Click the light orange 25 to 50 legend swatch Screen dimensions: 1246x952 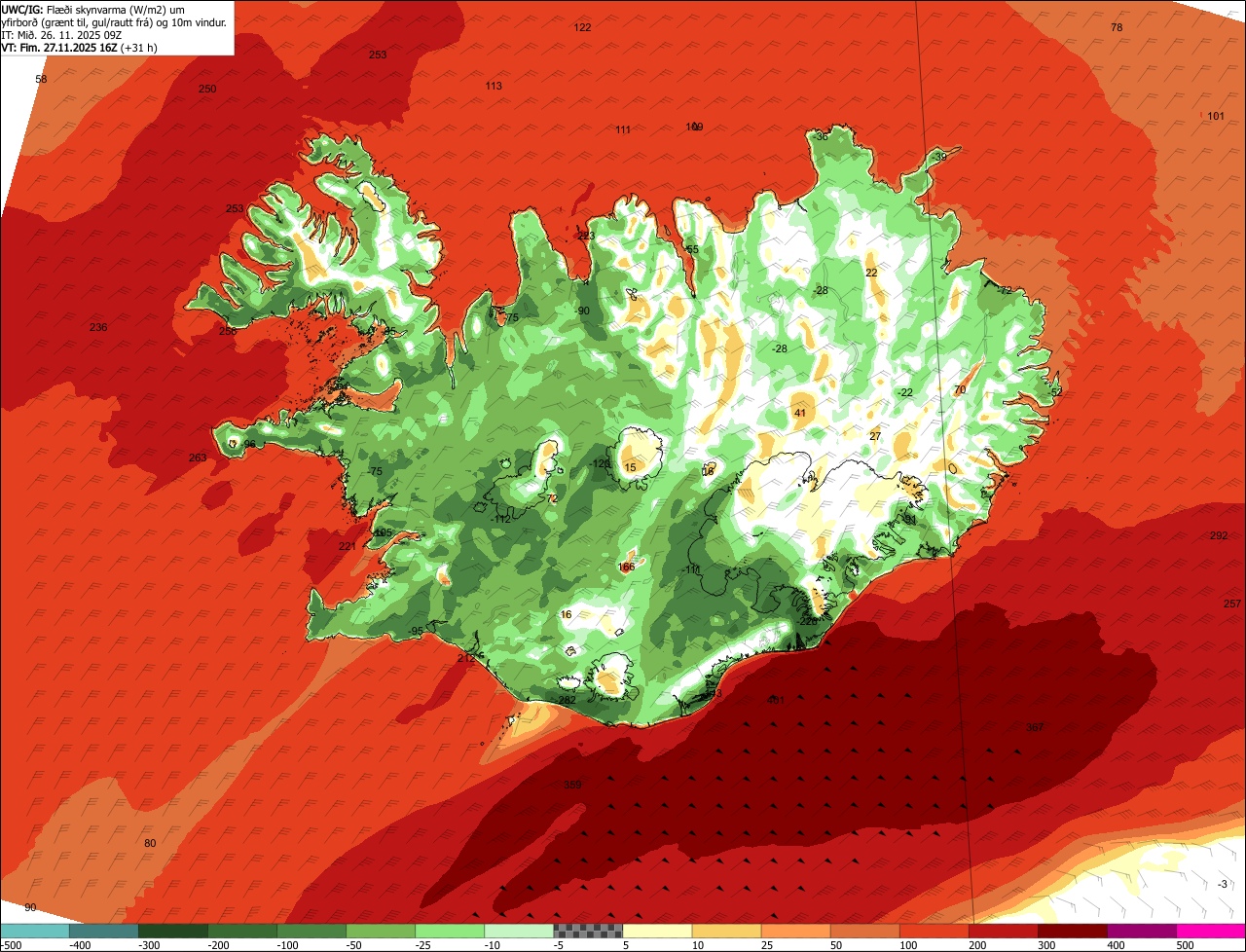(795, 931)
